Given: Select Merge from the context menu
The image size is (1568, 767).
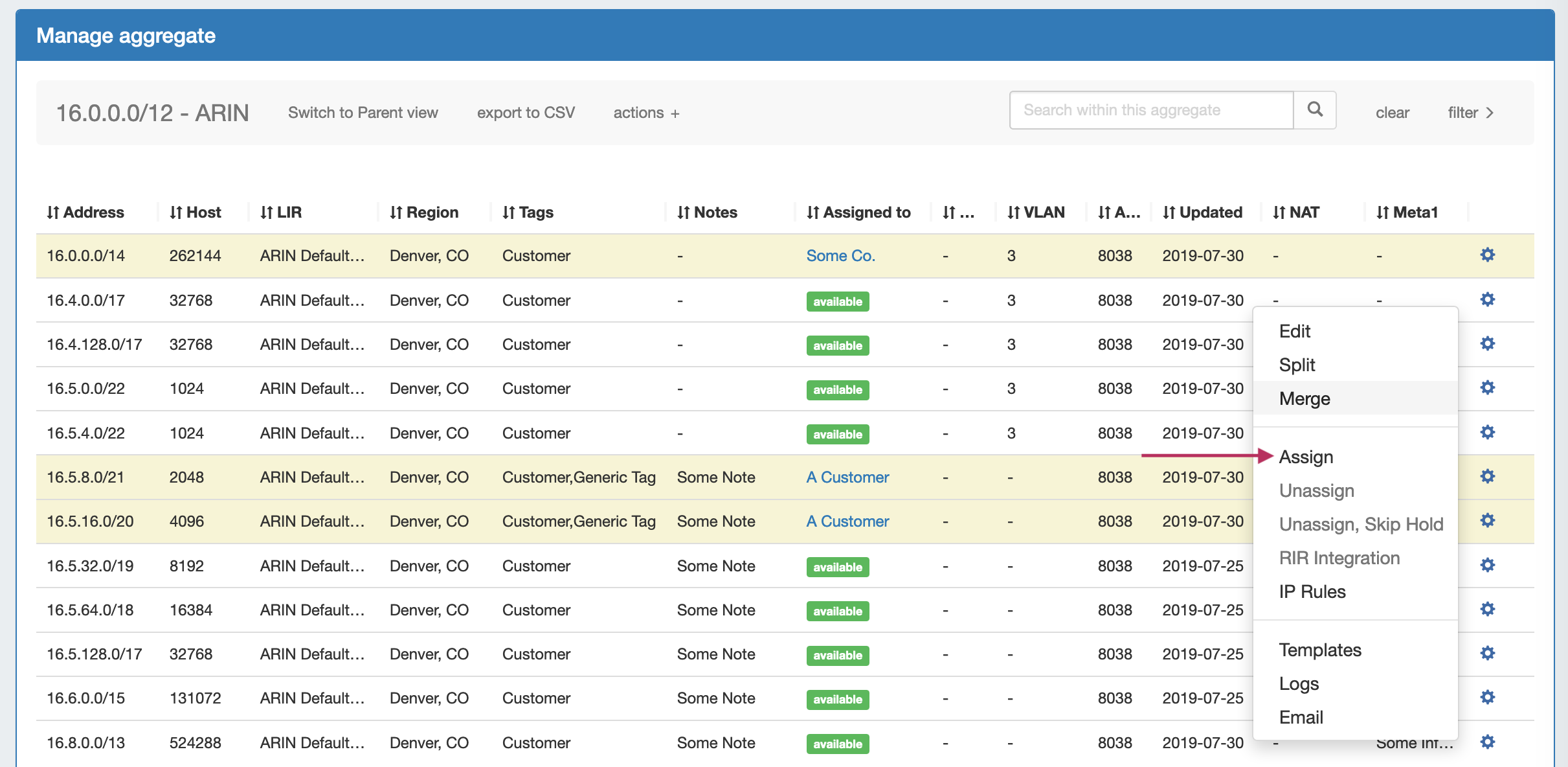Looking at the screenshot, I should tap(1305, 399).
